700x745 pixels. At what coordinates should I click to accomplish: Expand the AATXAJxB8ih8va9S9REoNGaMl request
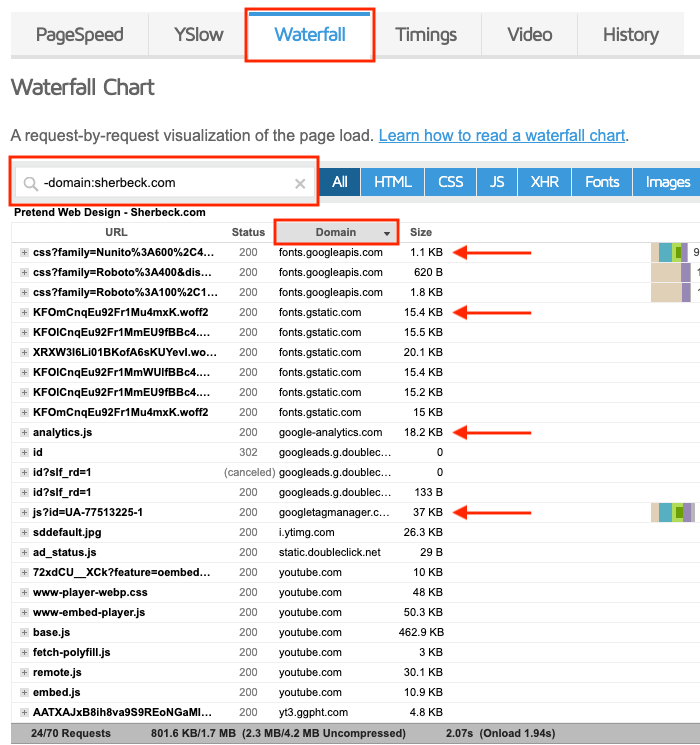pyautogui.click(x=24, y=712)
